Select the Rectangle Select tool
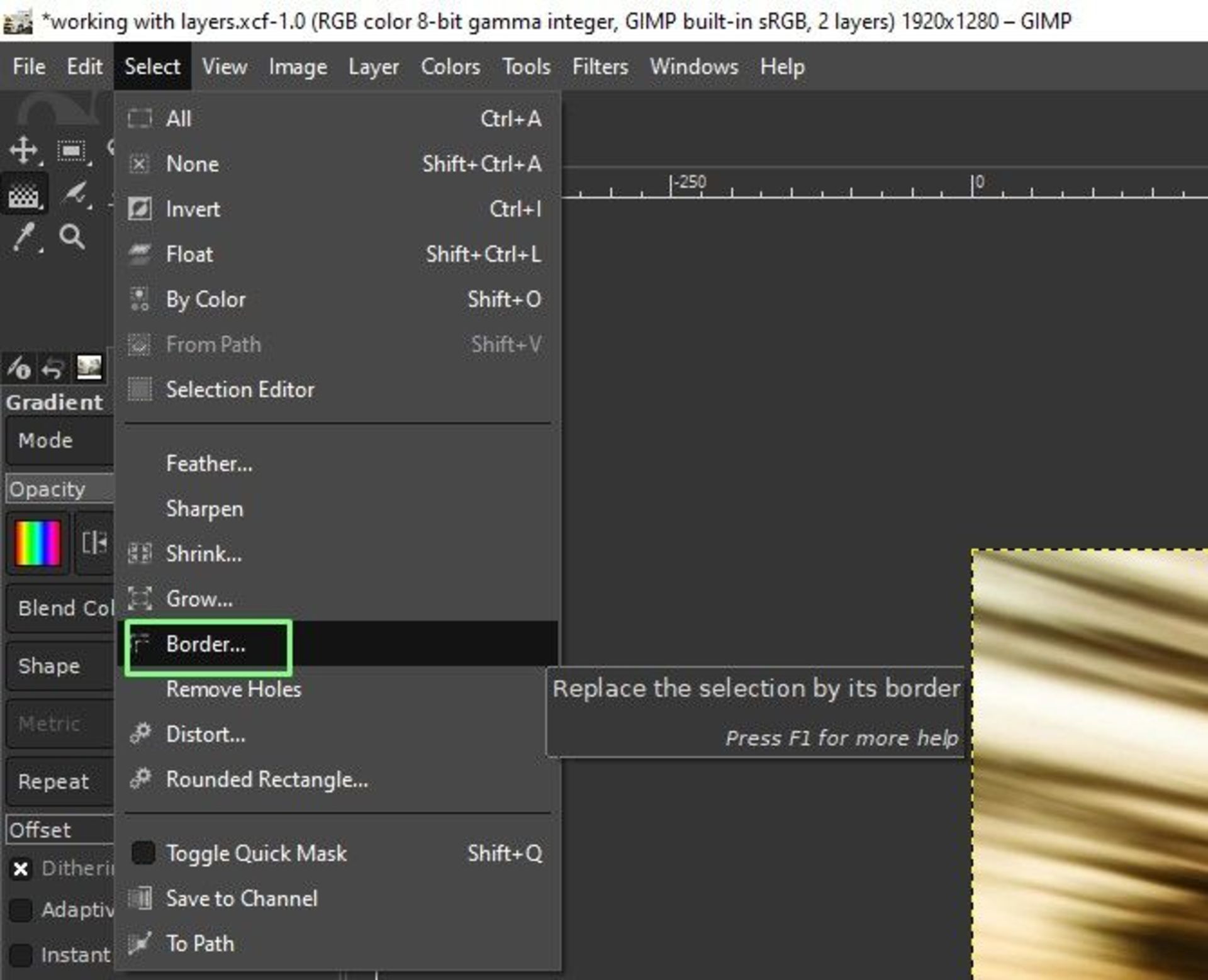The image size is (1208, 980). 71,151
